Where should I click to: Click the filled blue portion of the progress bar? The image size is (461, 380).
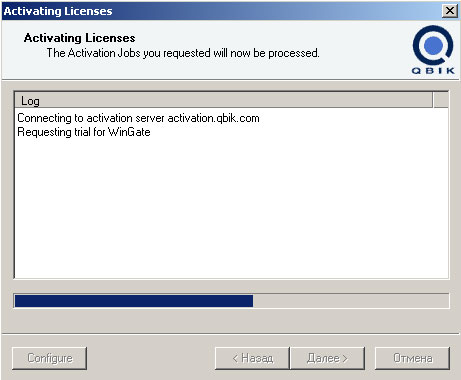[134, 301]
